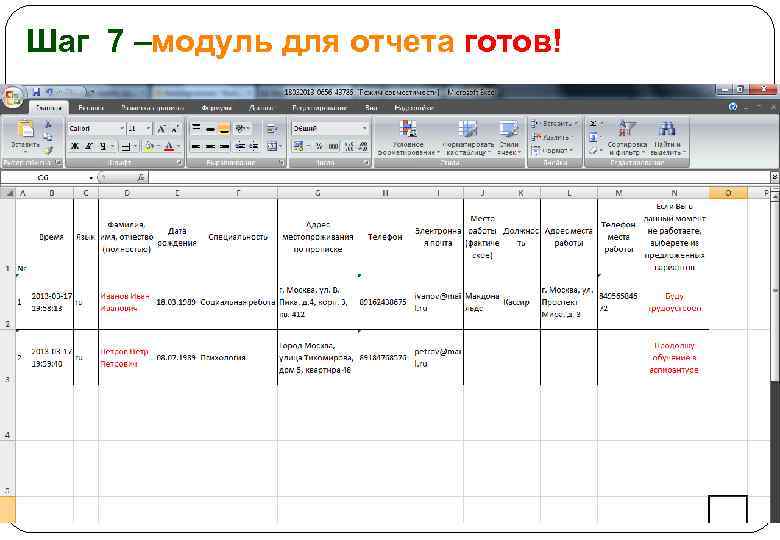Select highlighted column O header
780x540 pixels.
(728, 193)
